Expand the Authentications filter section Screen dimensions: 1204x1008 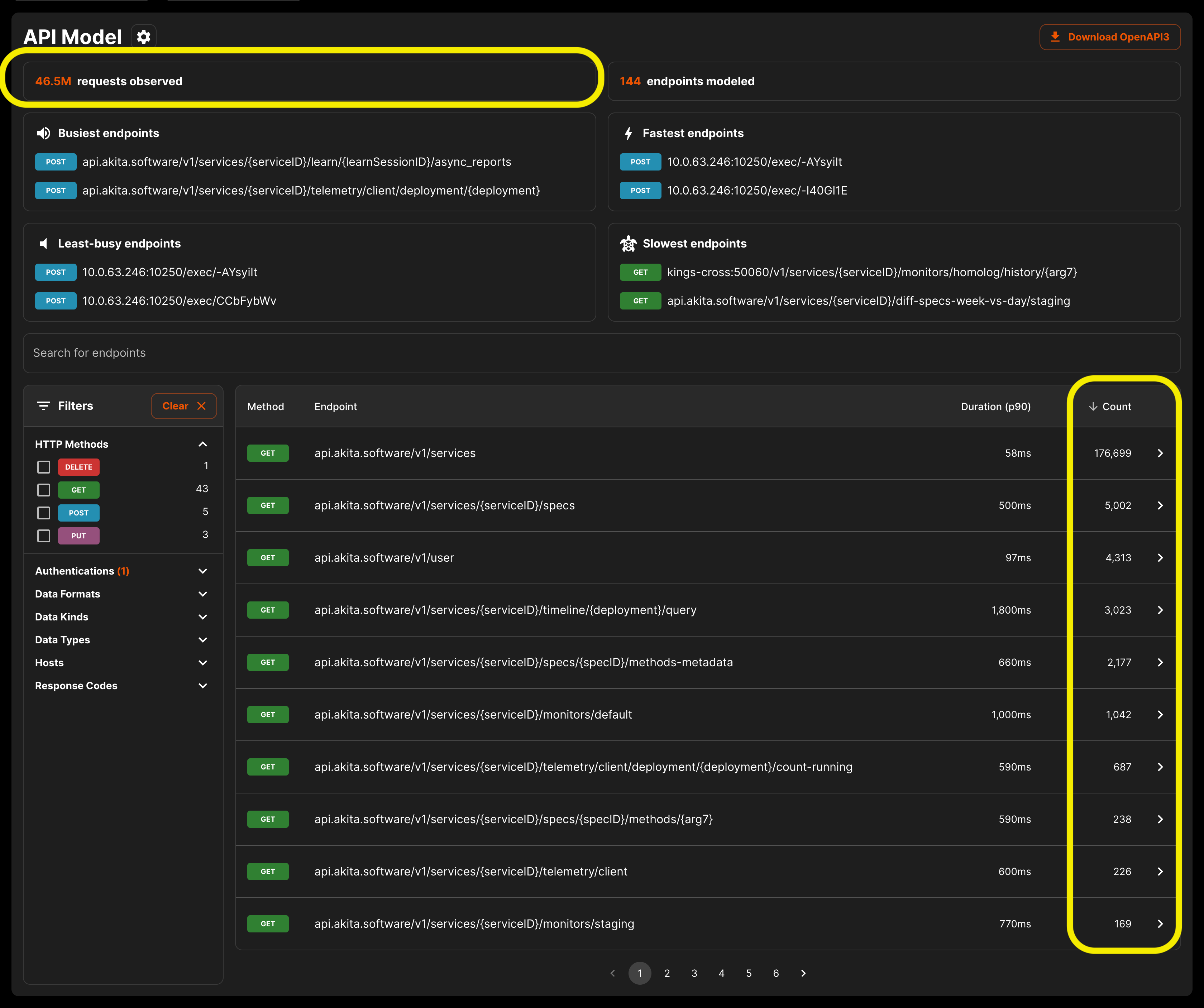click(202, 571)
